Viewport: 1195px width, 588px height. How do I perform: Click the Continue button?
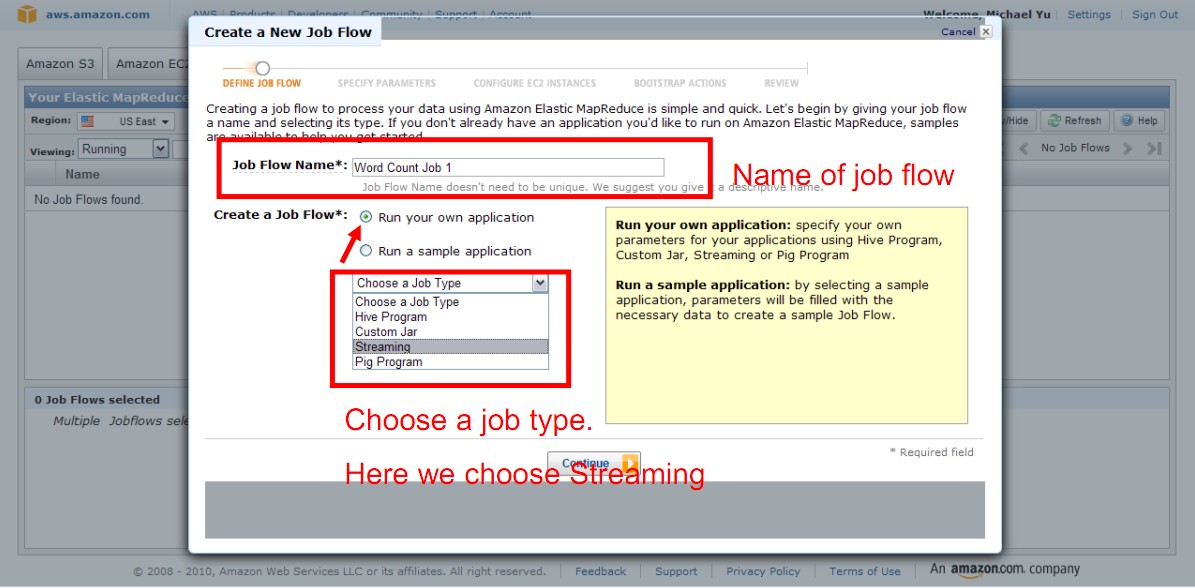click(594, 463)
